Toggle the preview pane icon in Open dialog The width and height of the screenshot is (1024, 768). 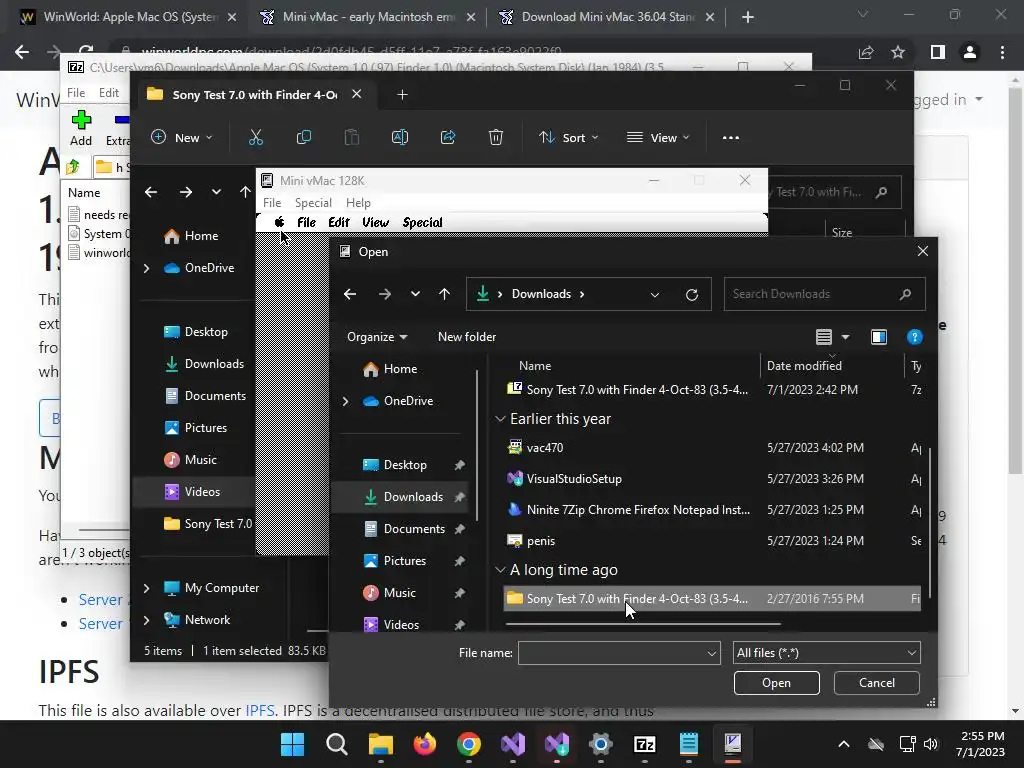click(879, 337)
